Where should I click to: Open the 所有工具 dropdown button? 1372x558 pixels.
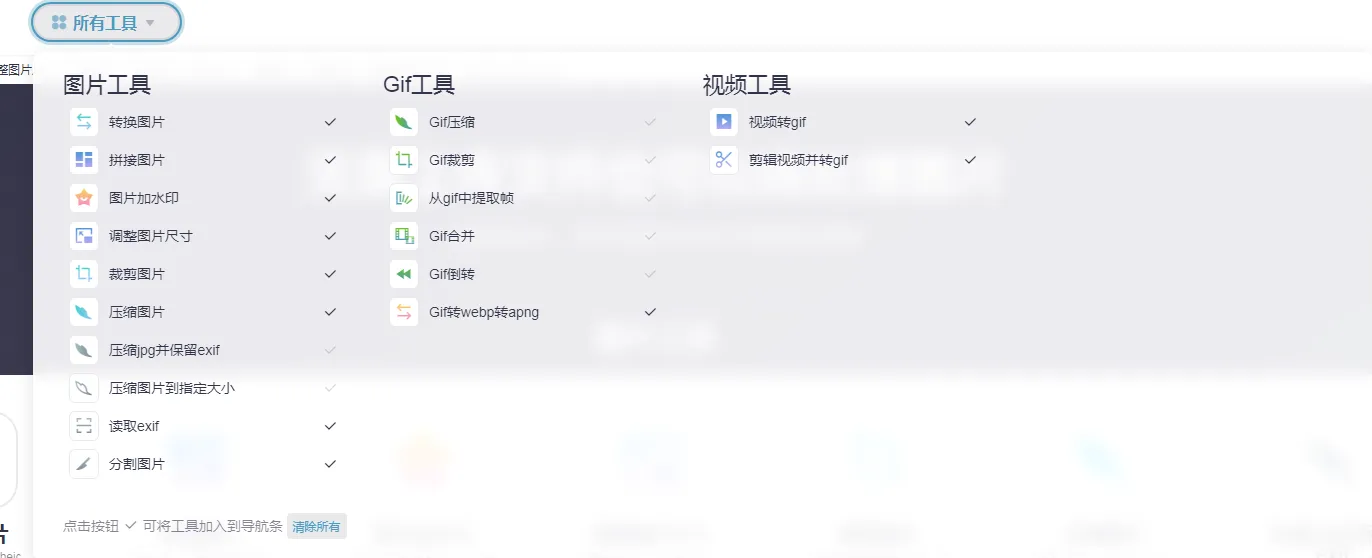pyautogui.click(x=106, y=23)
